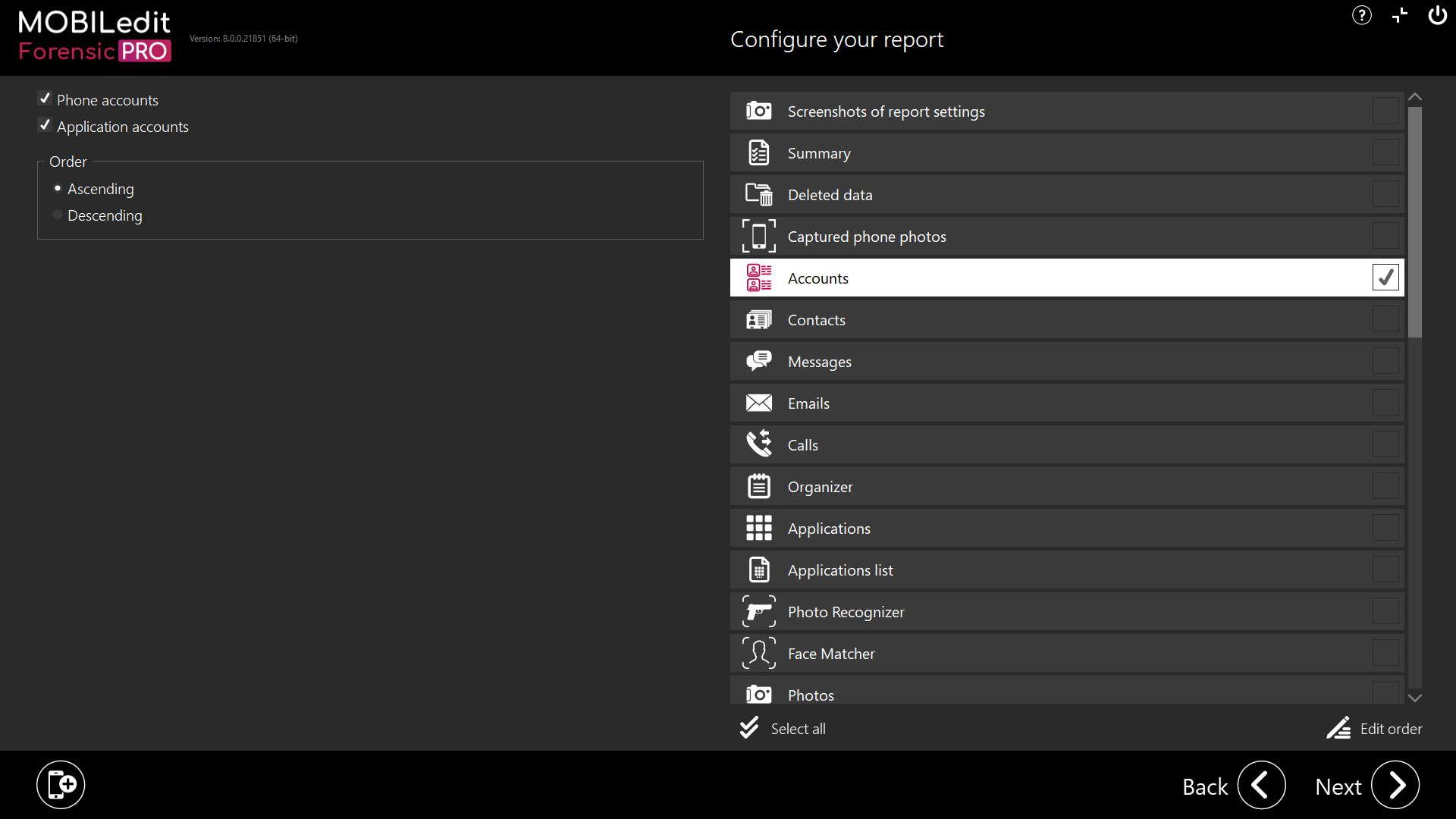
Task: Toggle Application accounts checkbox
Action: [45, 126]
